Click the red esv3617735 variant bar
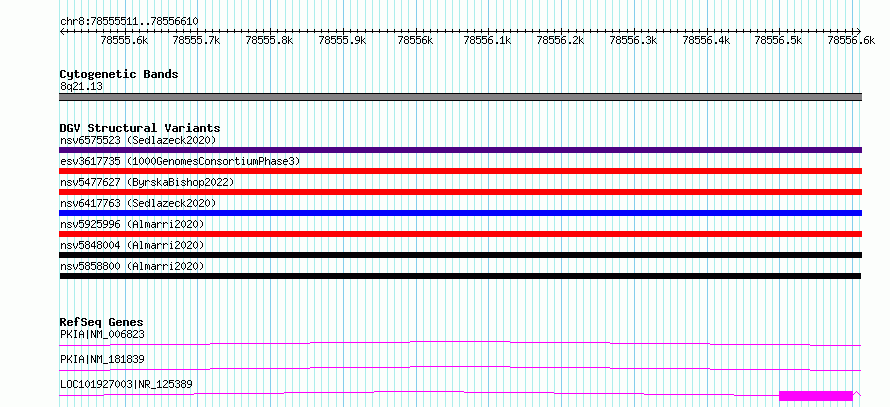The width and height of the screenshot is (890, 407). (460, 171)
